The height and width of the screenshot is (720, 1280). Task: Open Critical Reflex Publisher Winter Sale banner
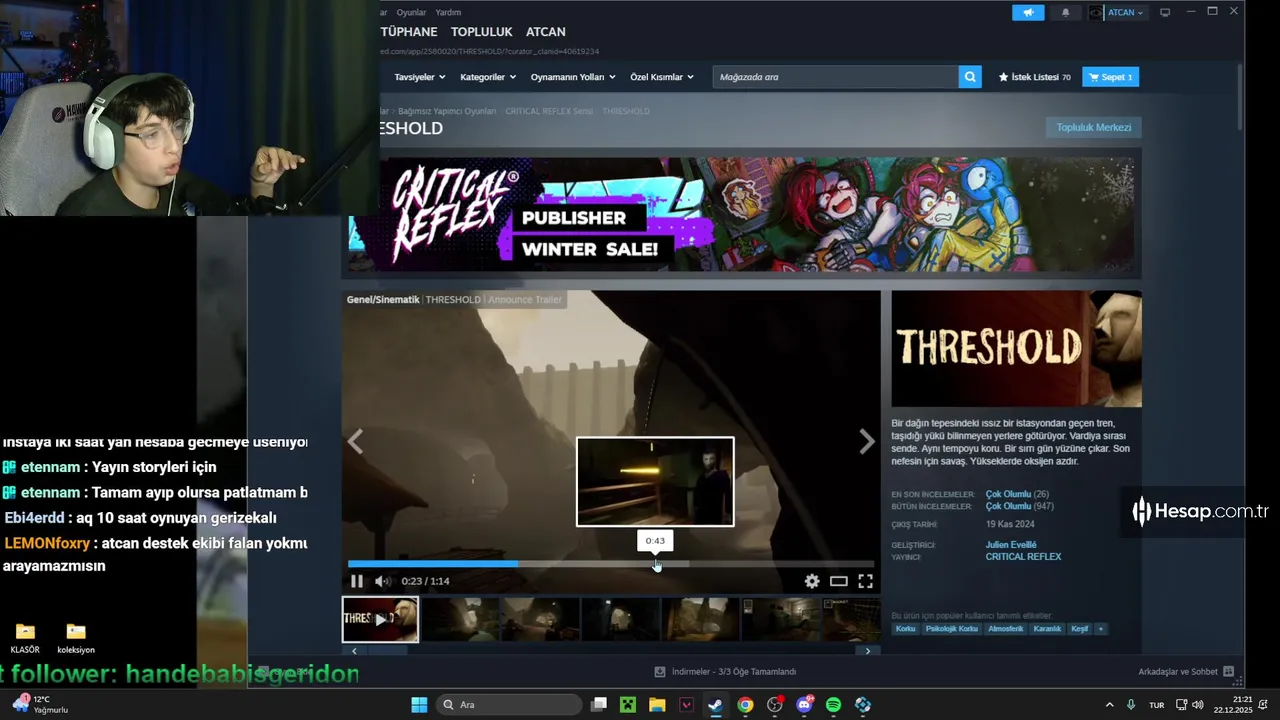741,214
